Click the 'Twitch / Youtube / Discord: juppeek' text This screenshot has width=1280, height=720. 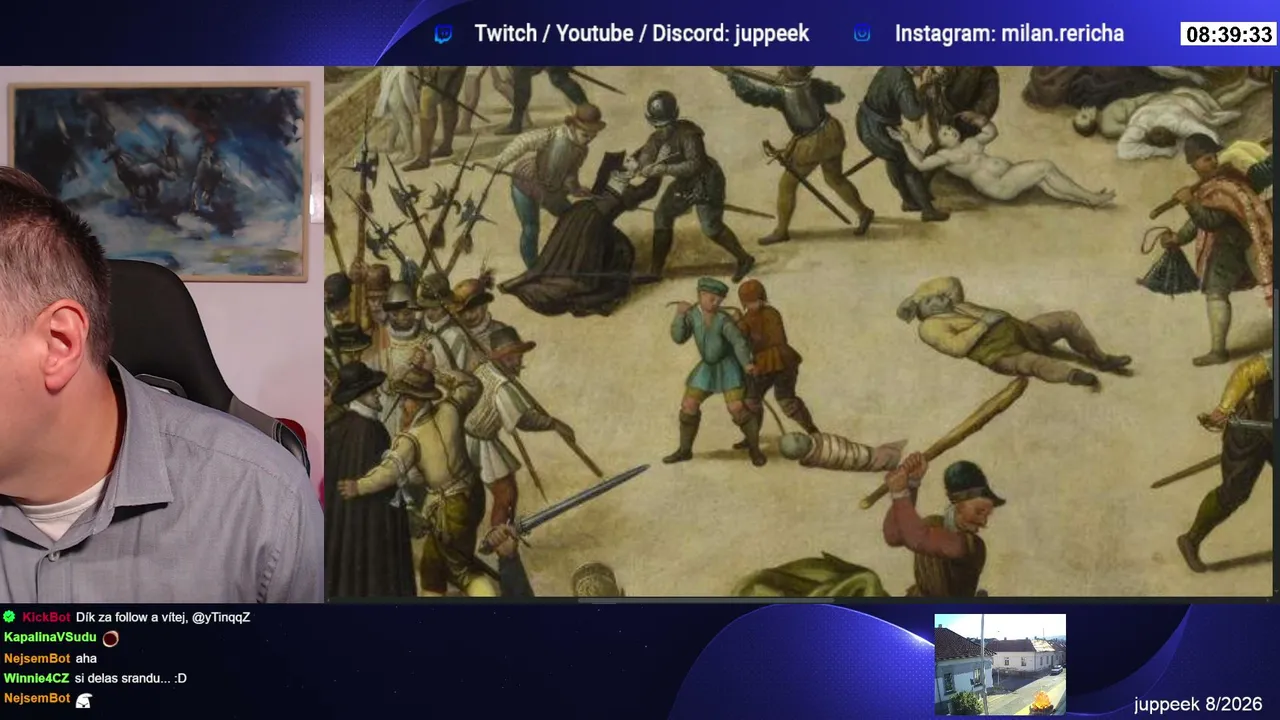pos(641,34)
